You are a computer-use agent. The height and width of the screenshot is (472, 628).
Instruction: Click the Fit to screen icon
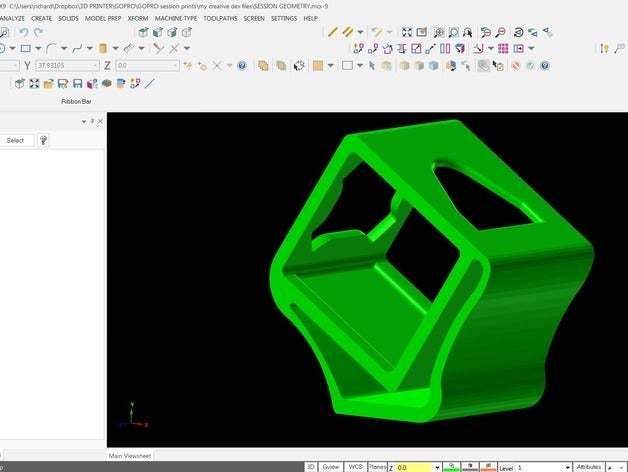click(x=407, y=32)
